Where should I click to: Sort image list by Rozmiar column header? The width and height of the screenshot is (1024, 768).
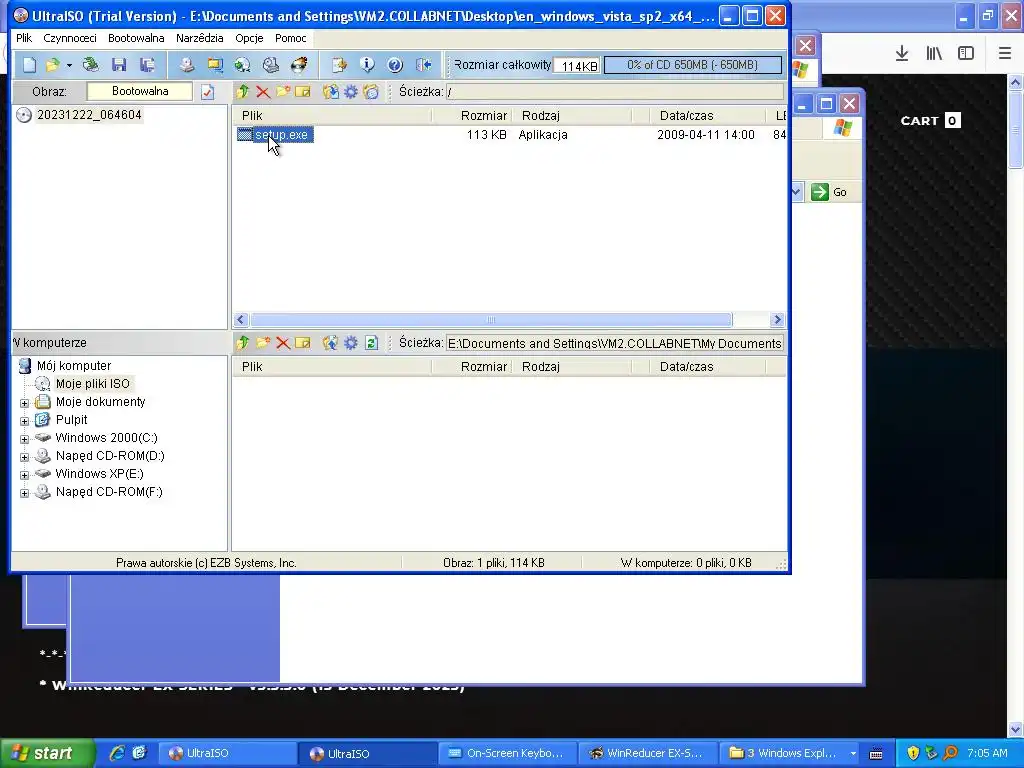pos(472,116)
